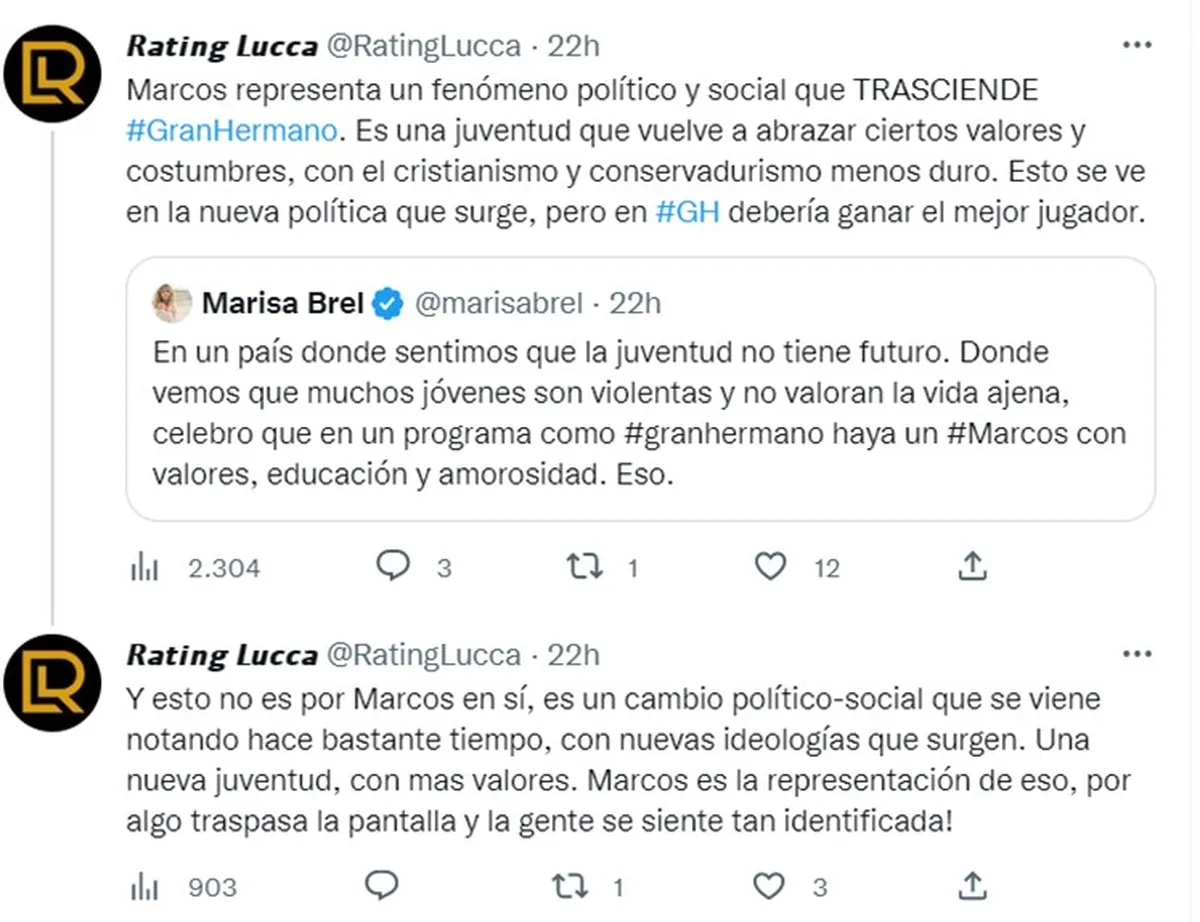Reply to the first Rating Lucca tweet
Image resolution: width=1200 pixels, height=922 pixels.
pyautogui.click(x=393, y=567)
